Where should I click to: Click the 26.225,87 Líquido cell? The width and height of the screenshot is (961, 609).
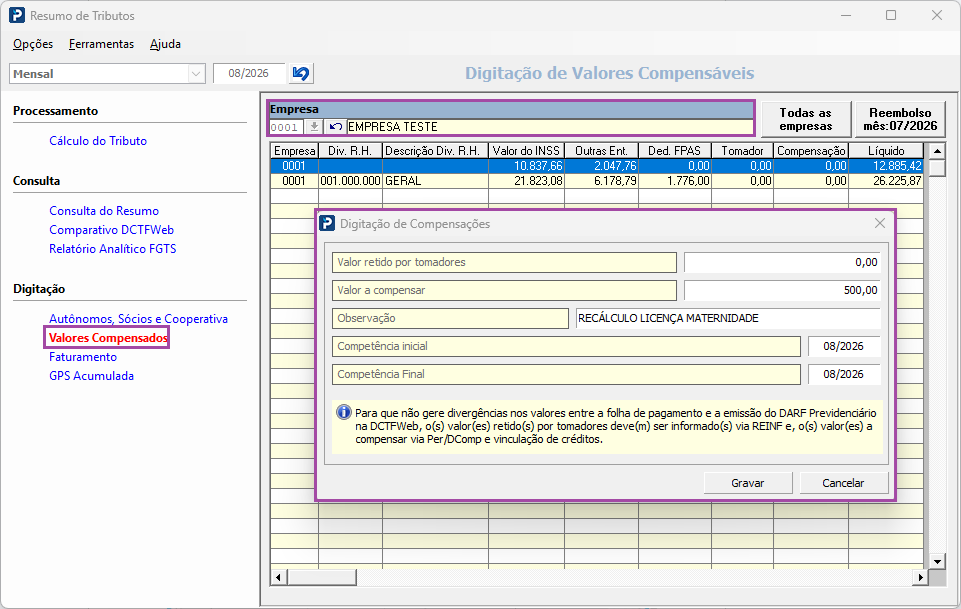tap(886, 181)
